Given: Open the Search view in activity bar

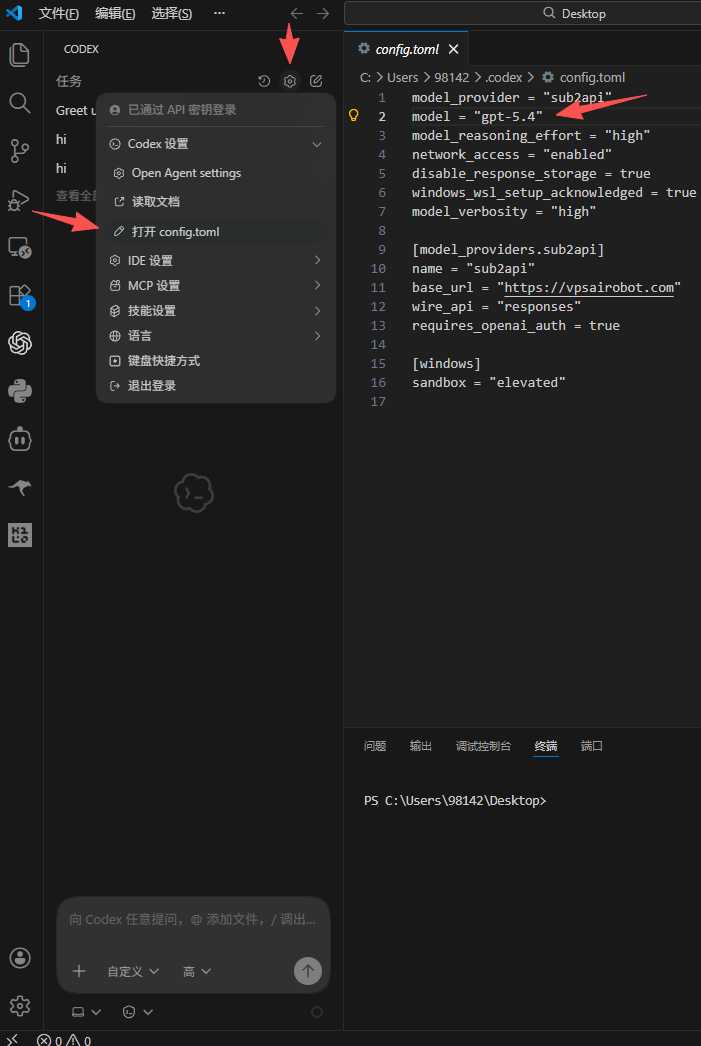Looking at the screenshot, I should (x=20, y=103).
